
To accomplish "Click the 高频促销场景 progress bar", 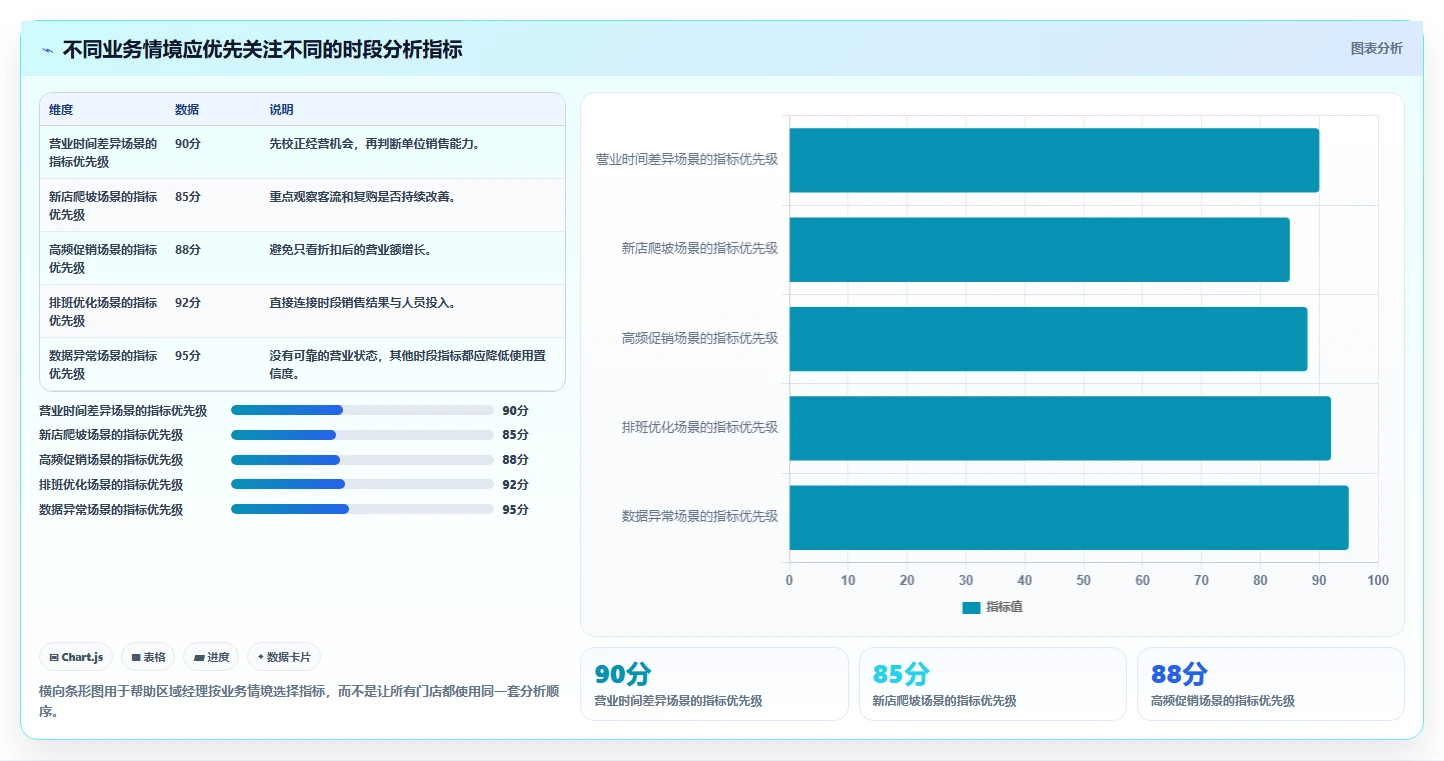I will (362, 460).
